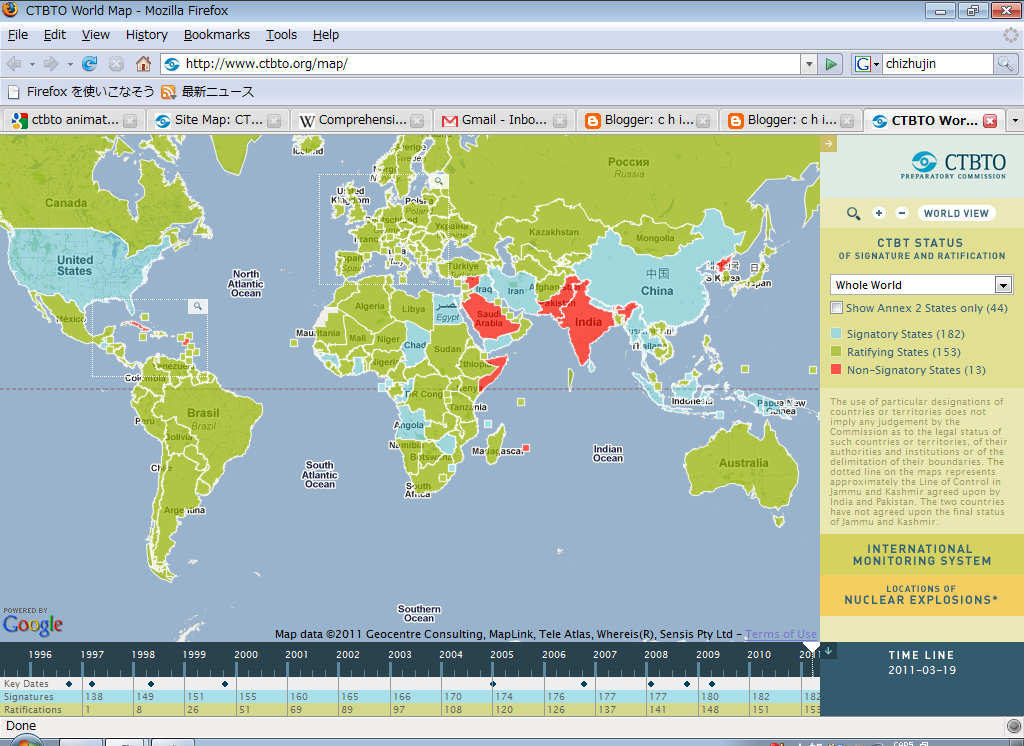
Task: Click the URL address field
Action: pyautogui.click(x=492, y=64)
